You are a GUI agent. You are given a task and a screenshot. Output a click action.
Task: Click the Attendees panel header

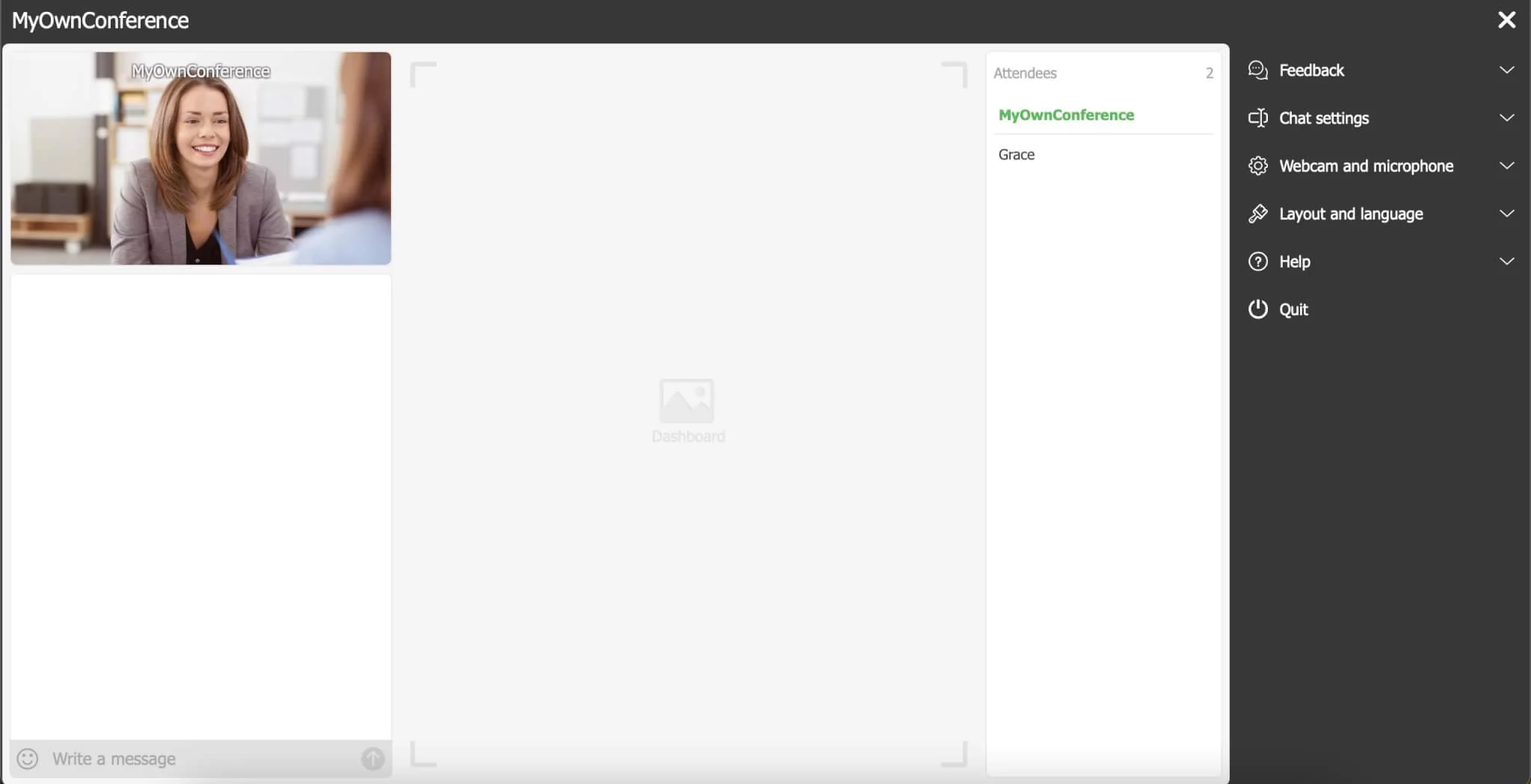pos(1025,72)
